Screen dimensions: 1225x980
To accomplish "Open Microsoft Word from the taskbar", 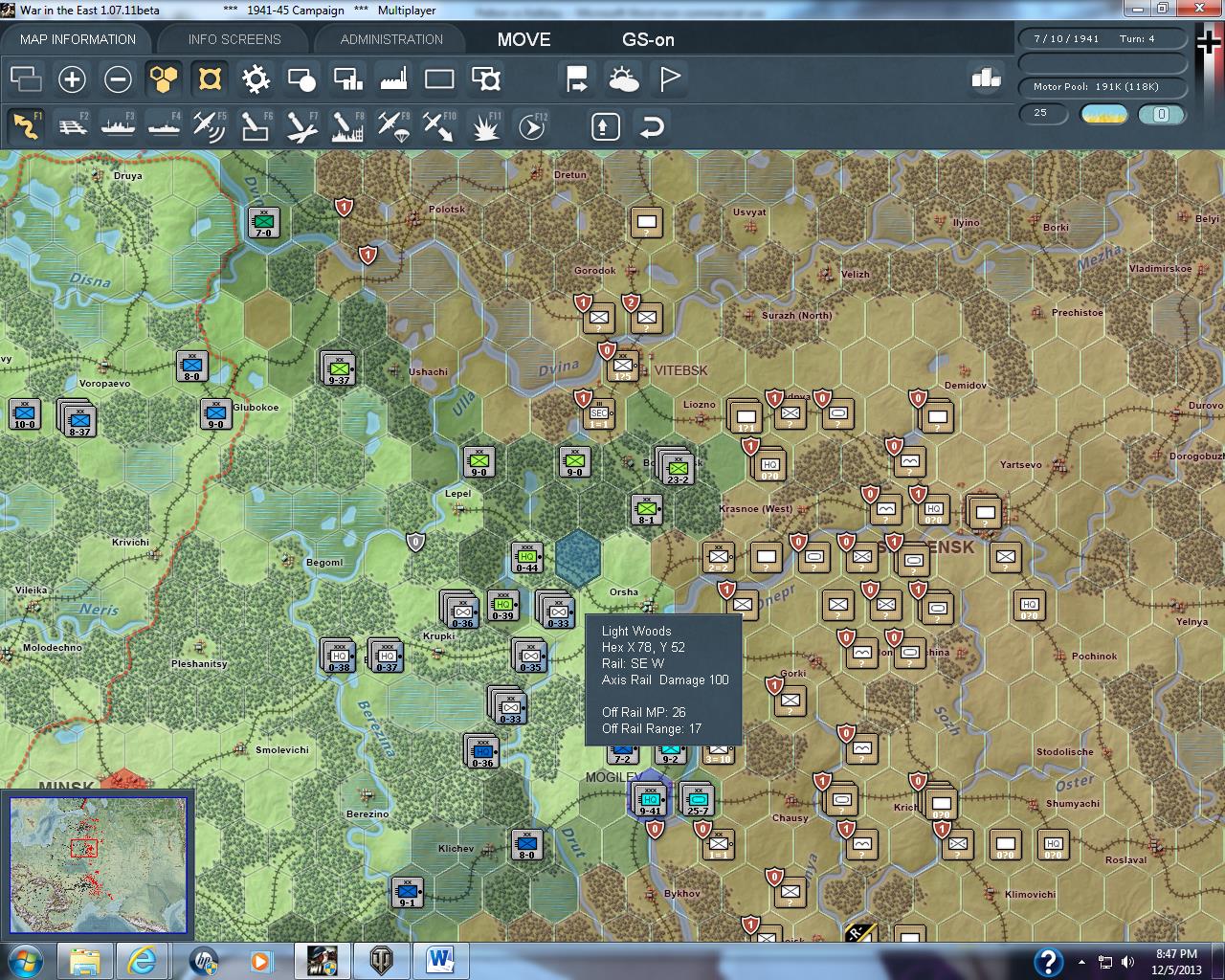I will click(x=440, y=961).
